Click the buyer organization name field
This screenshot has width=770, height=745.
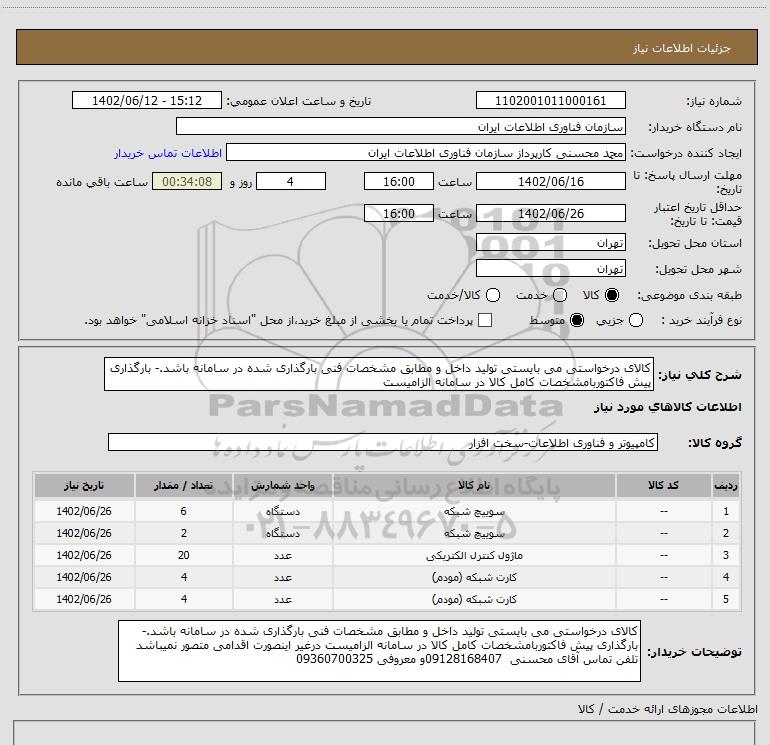point(401,127)
